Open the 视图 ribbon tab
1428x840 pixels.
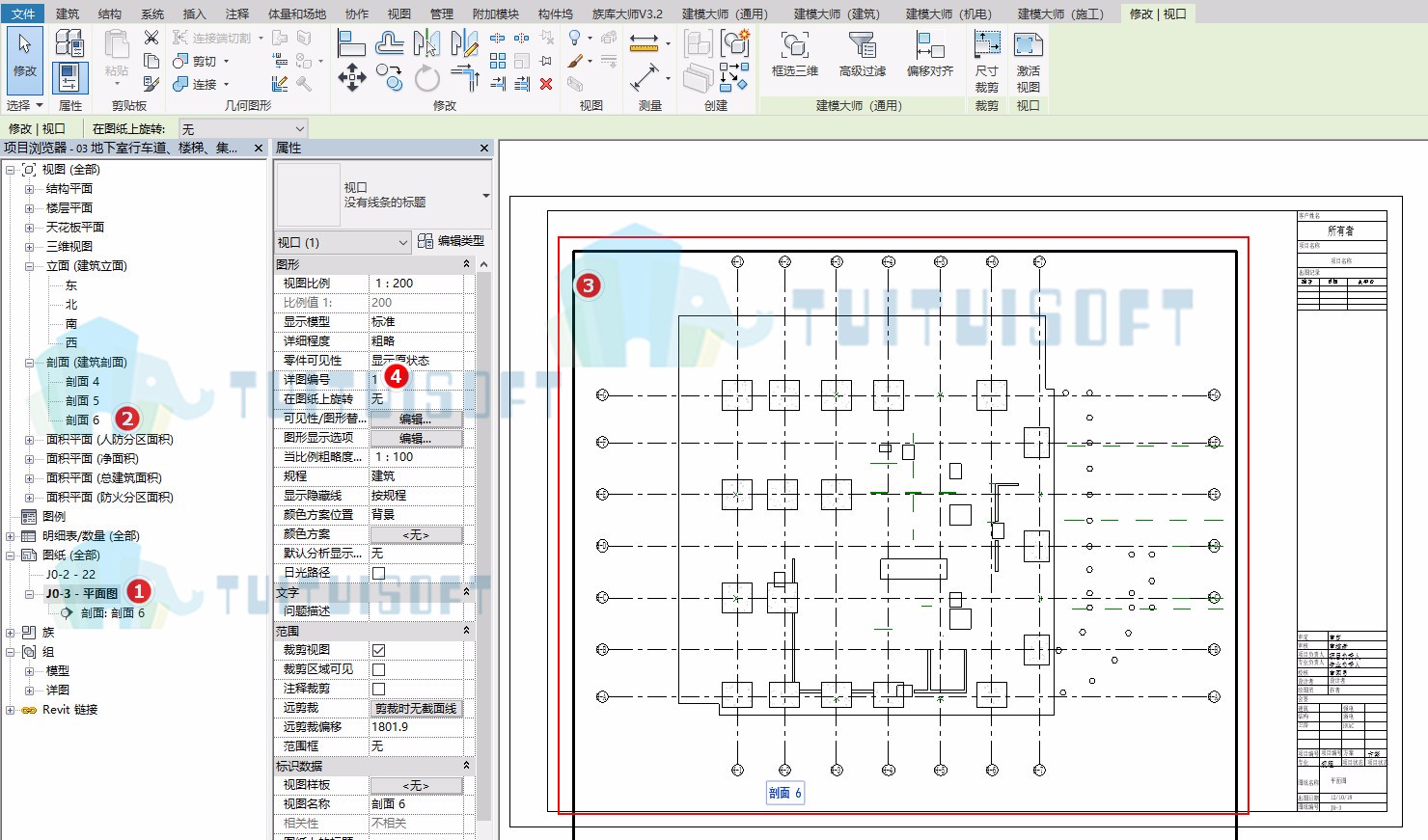point(398,14)
